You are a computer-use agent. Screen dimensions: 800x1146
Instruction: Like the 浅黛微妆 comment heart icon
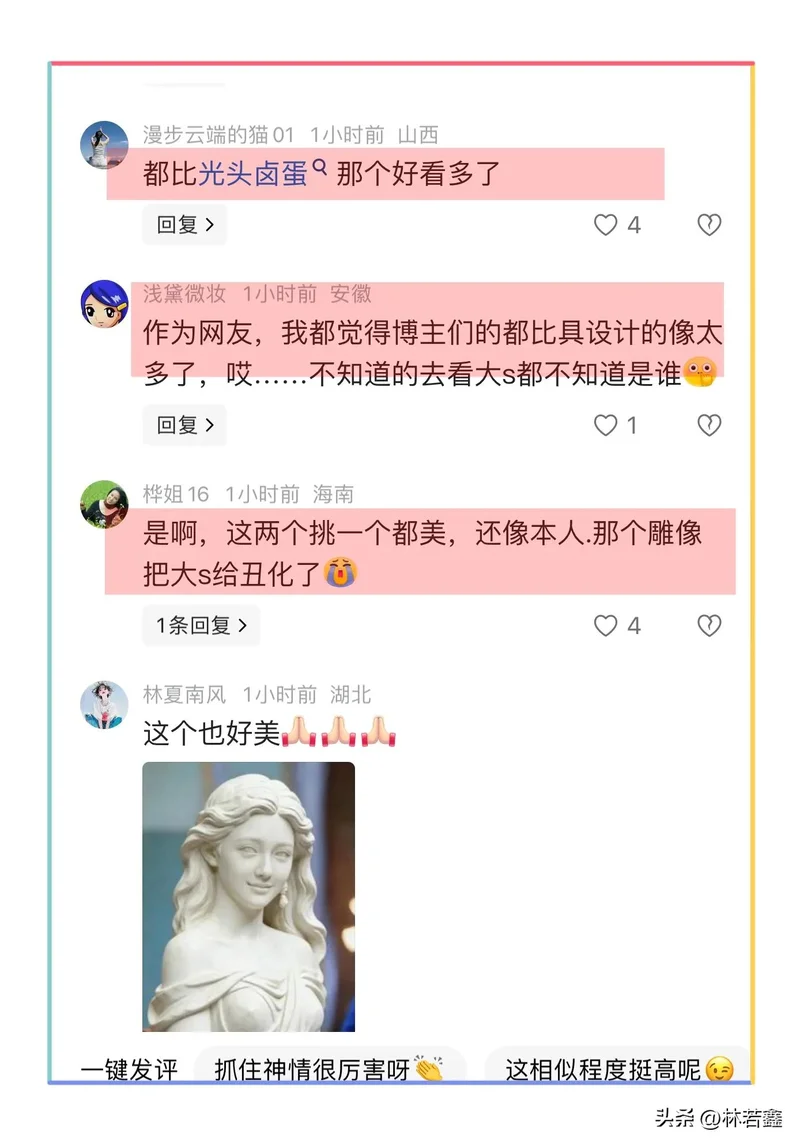pos(606,425)
